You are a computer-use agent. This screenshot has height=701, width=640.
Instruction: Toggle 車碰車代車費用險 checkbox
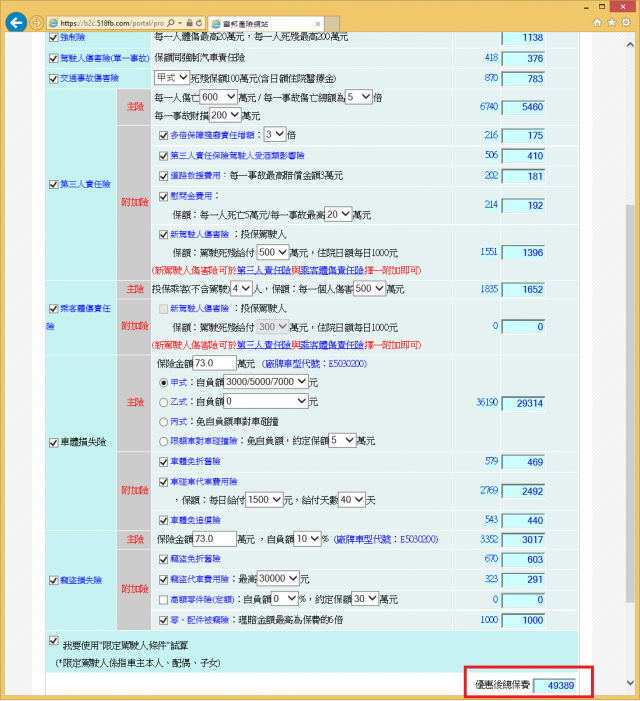pyautogui.click(x=164, y=482)
